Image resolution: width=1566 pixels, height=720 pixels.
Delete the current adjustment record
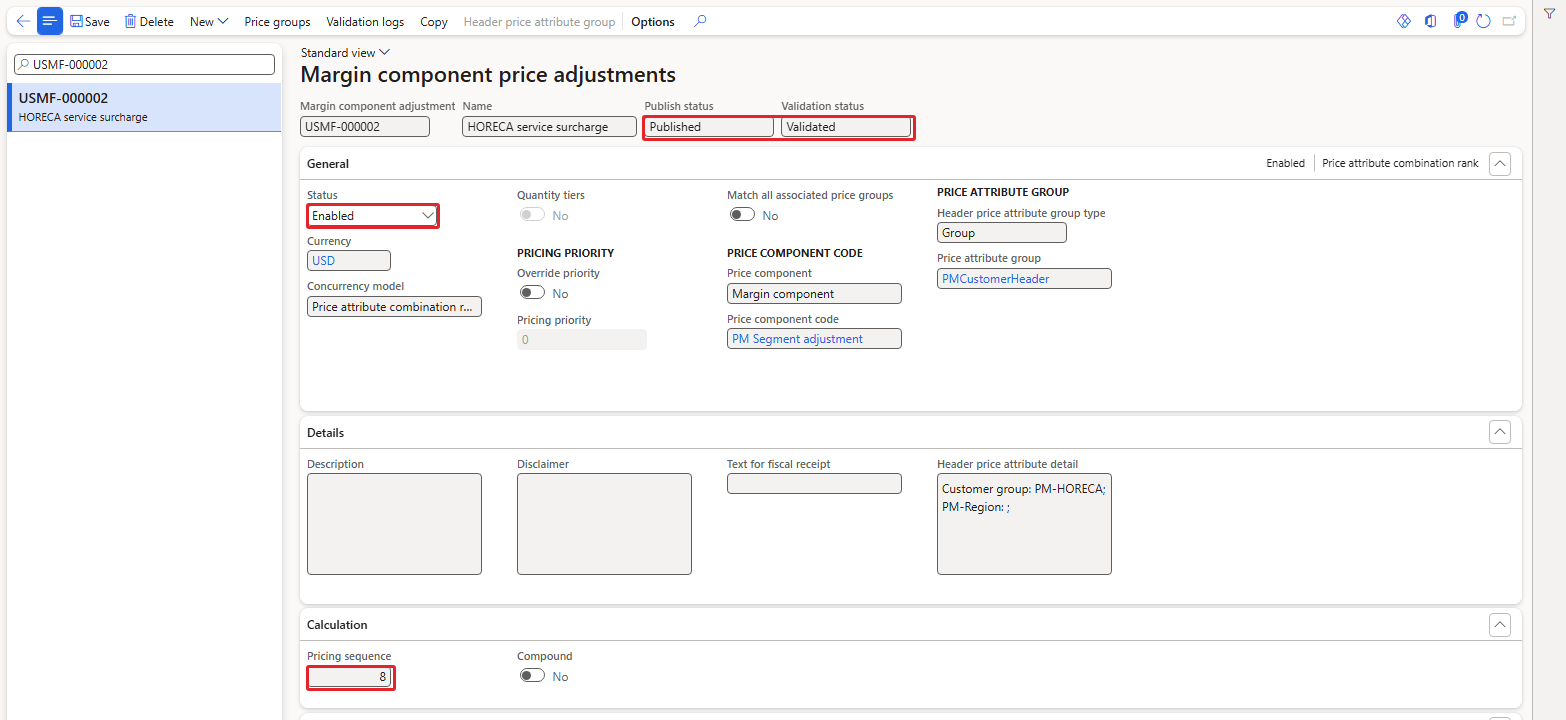[149, 21]
